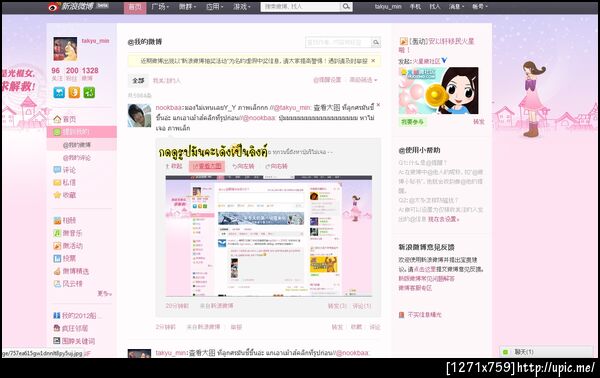Click 手机 mobile link in top bar
The image size is (600, 378).
(415, 7)
